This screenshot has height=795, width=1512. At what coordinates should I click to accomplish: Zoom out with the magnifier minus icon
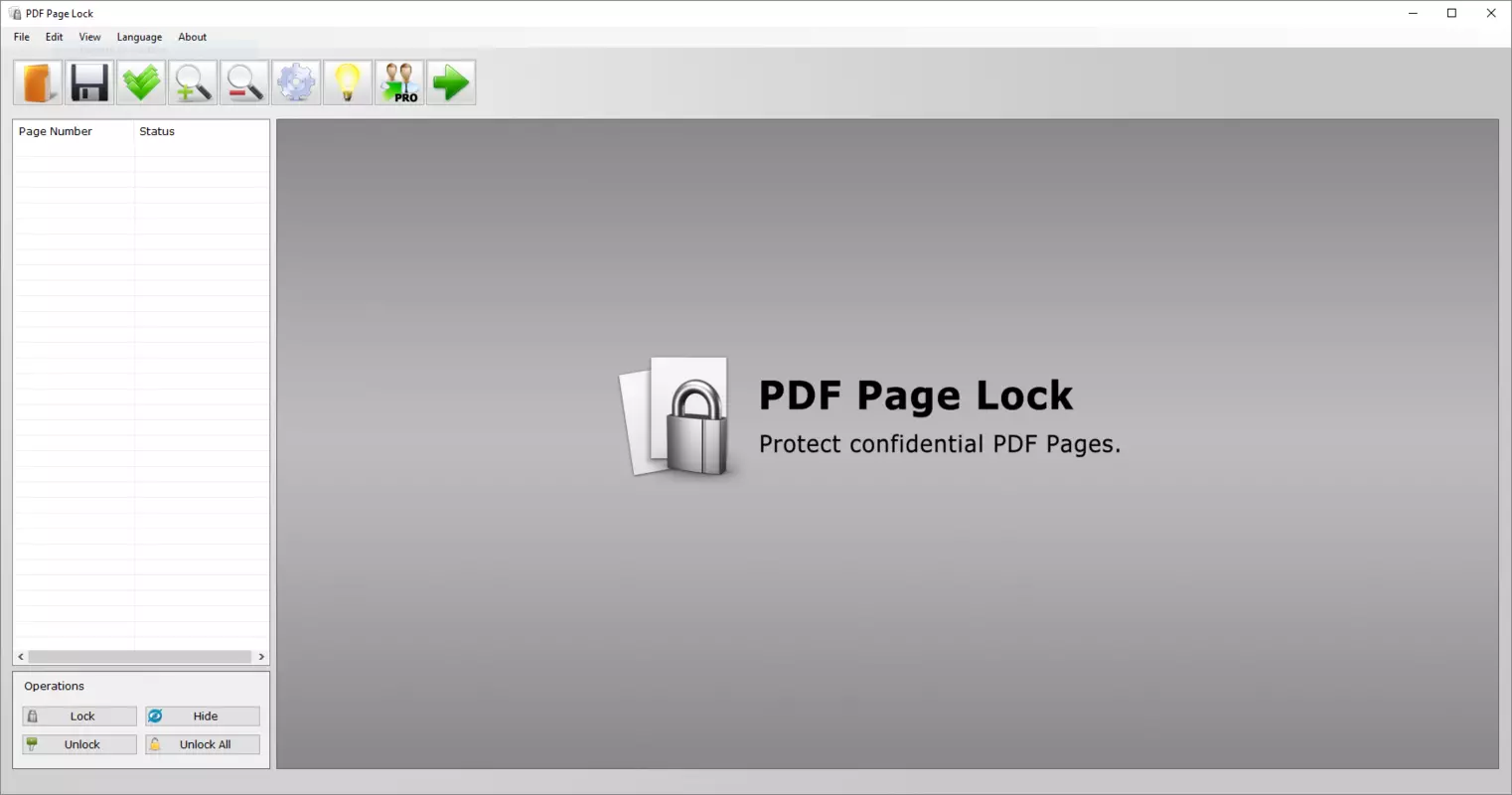click(244, 82)
